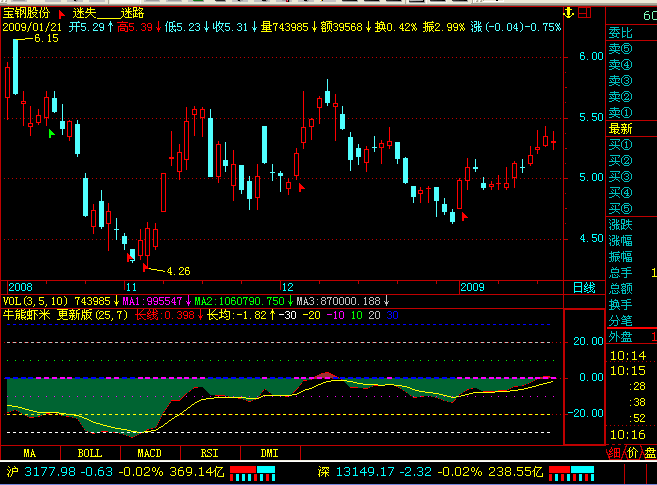The image size is (657, 485).
Task: Choose the DMI indicator tab
Action: tap(269, 453)
